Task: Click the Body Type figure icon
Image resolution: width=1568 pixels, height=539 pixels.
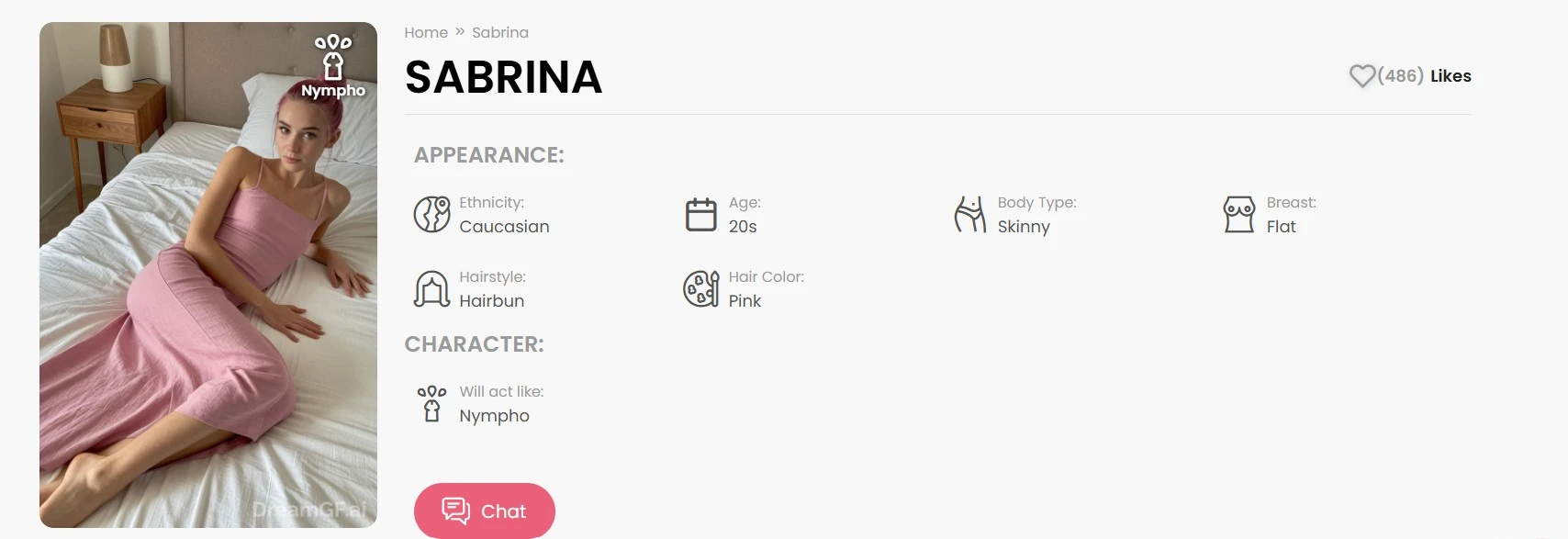Action: 970,215
